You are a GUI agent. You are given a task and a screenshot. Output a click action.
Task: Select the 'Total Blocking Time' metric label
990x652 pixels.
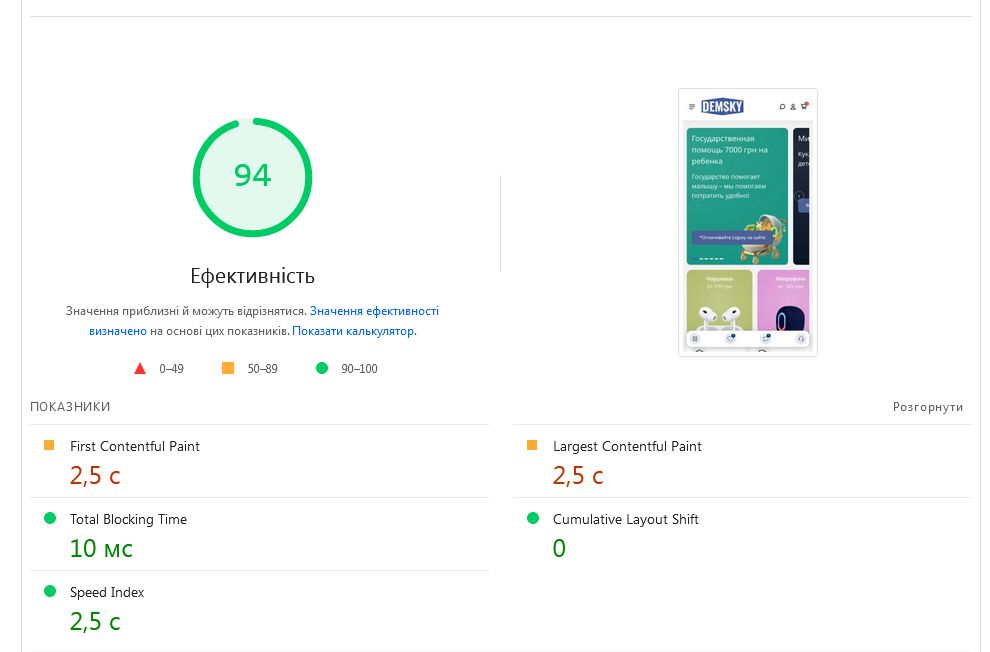(x=128, y=519)
